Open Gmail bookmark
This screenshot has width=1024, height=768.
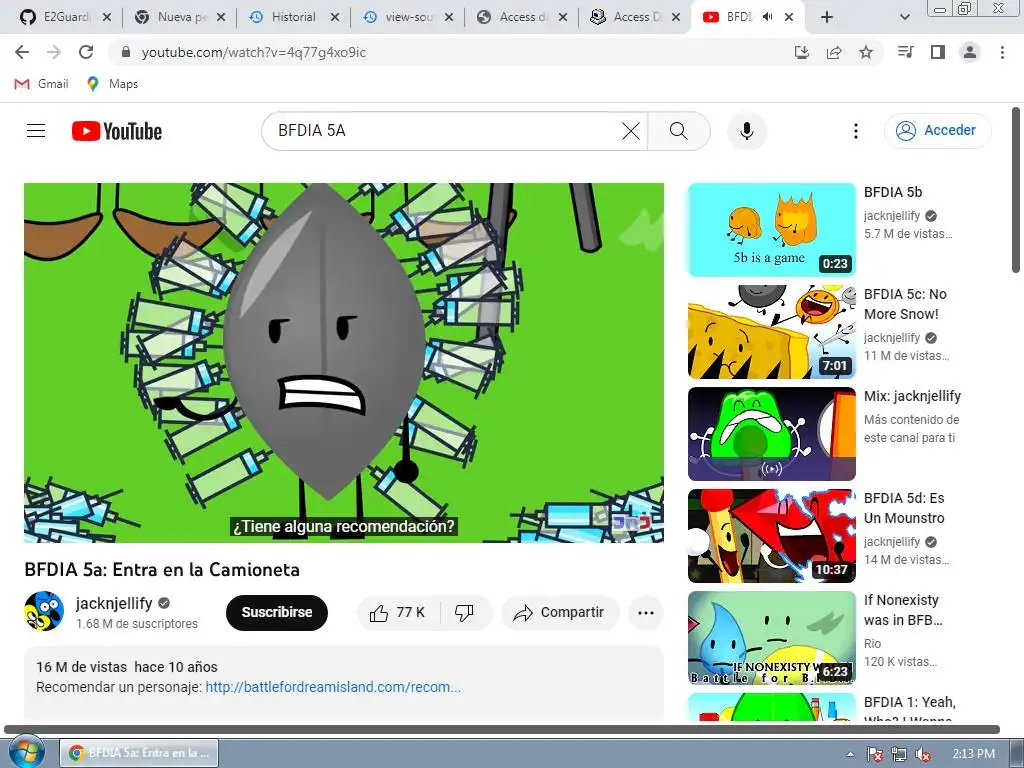(x=41, y=84)
